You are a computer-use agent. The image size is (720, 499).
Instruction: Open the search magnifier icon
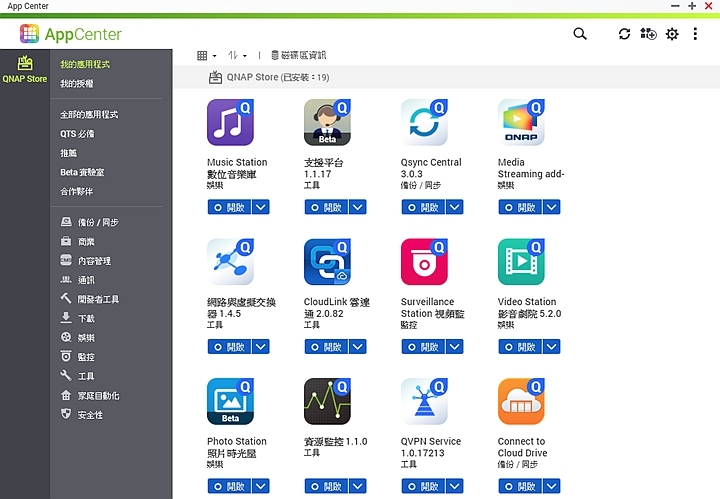coord(580,34)
